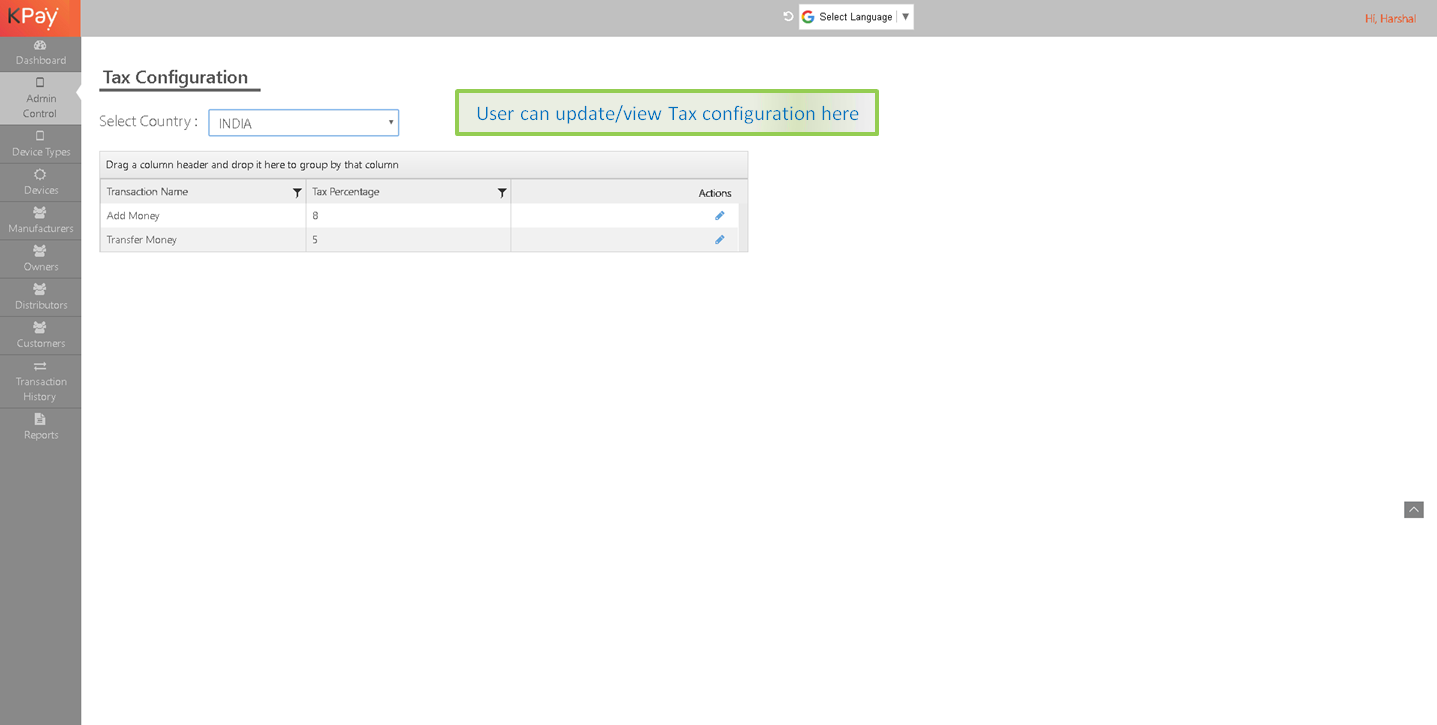Navigate to Distributors
Screen dimensions: 1437x725
40,296
